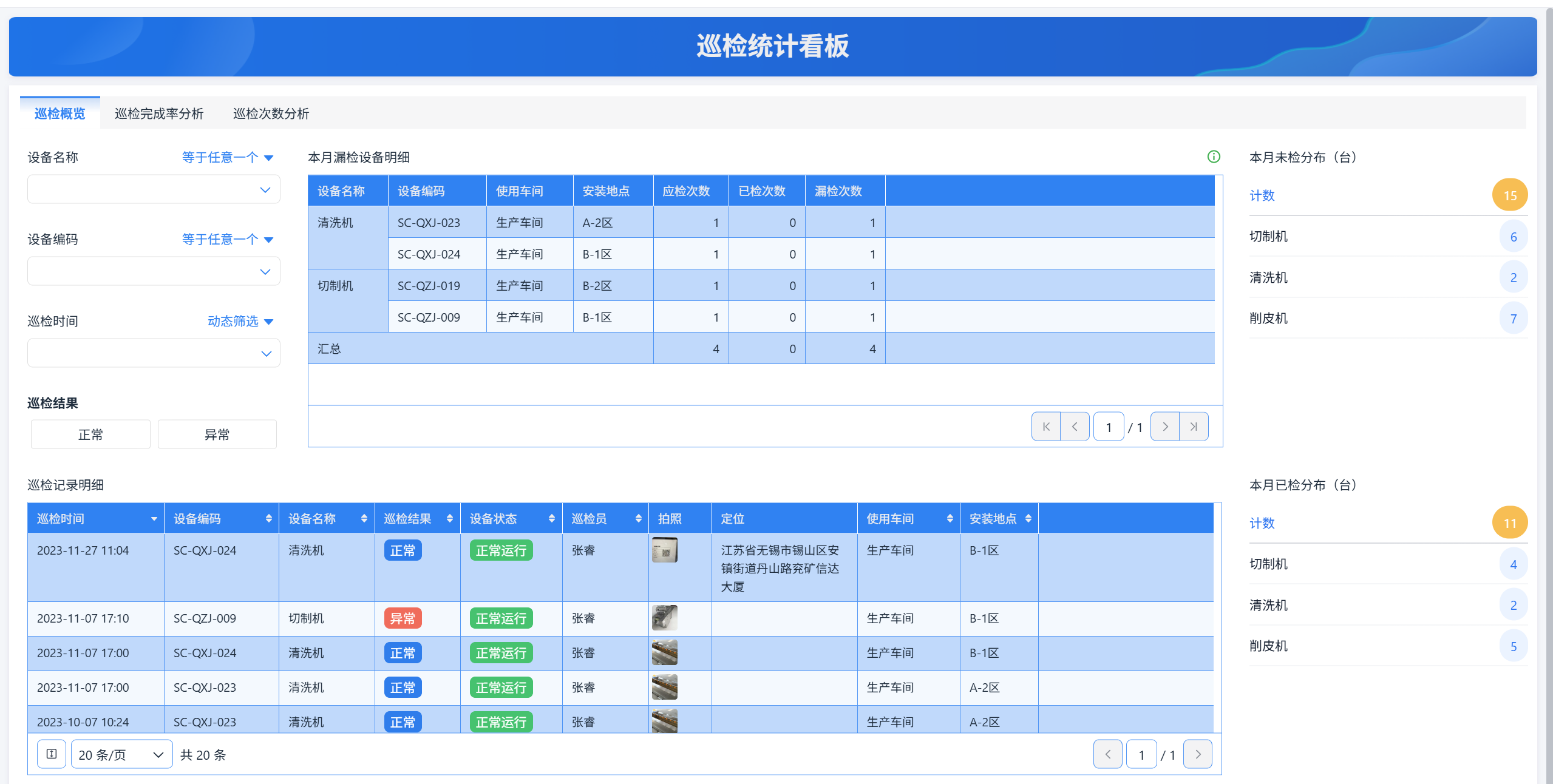Click next page arrow in the records table pagination
1553x784 pixels.
click(x=1197, y=754)
